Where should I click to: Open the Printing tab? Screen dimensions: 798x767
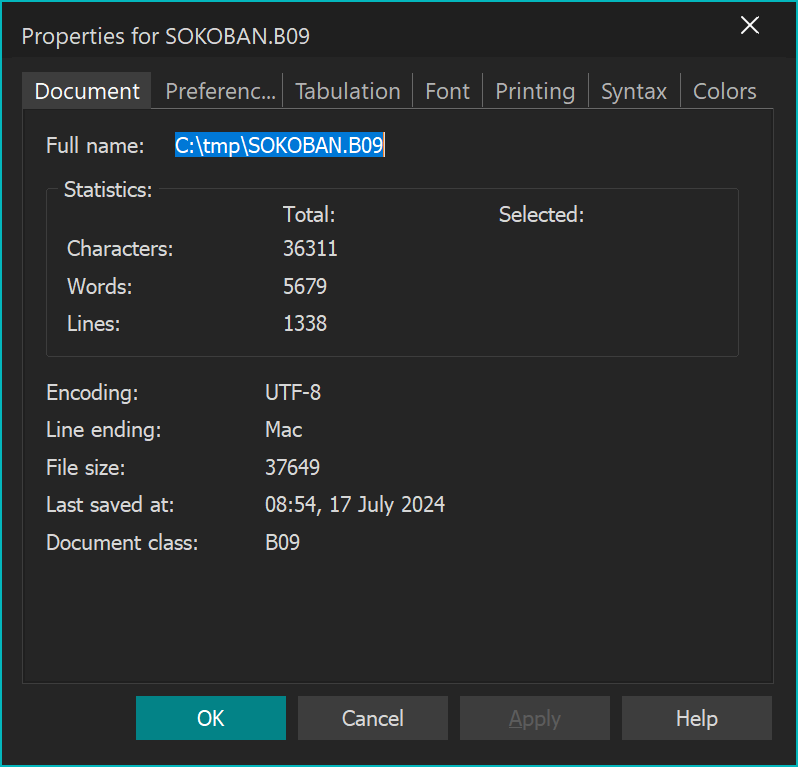point(535,91)
